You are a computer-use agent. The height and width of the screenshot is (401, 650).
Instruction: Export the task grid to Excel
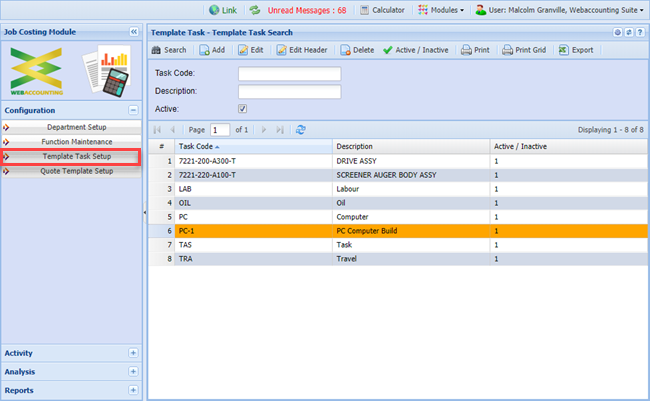pyautogui.click(x=576, y=50)
